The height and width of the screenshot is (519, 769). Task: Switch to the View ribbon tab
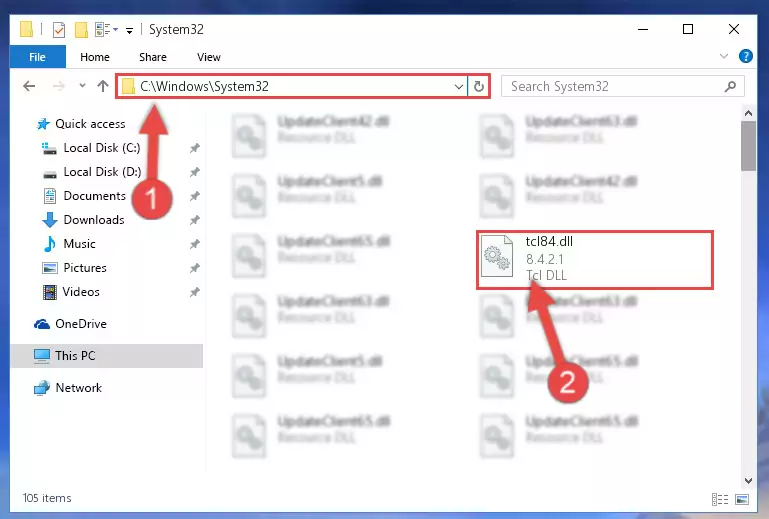coord(208,57)
